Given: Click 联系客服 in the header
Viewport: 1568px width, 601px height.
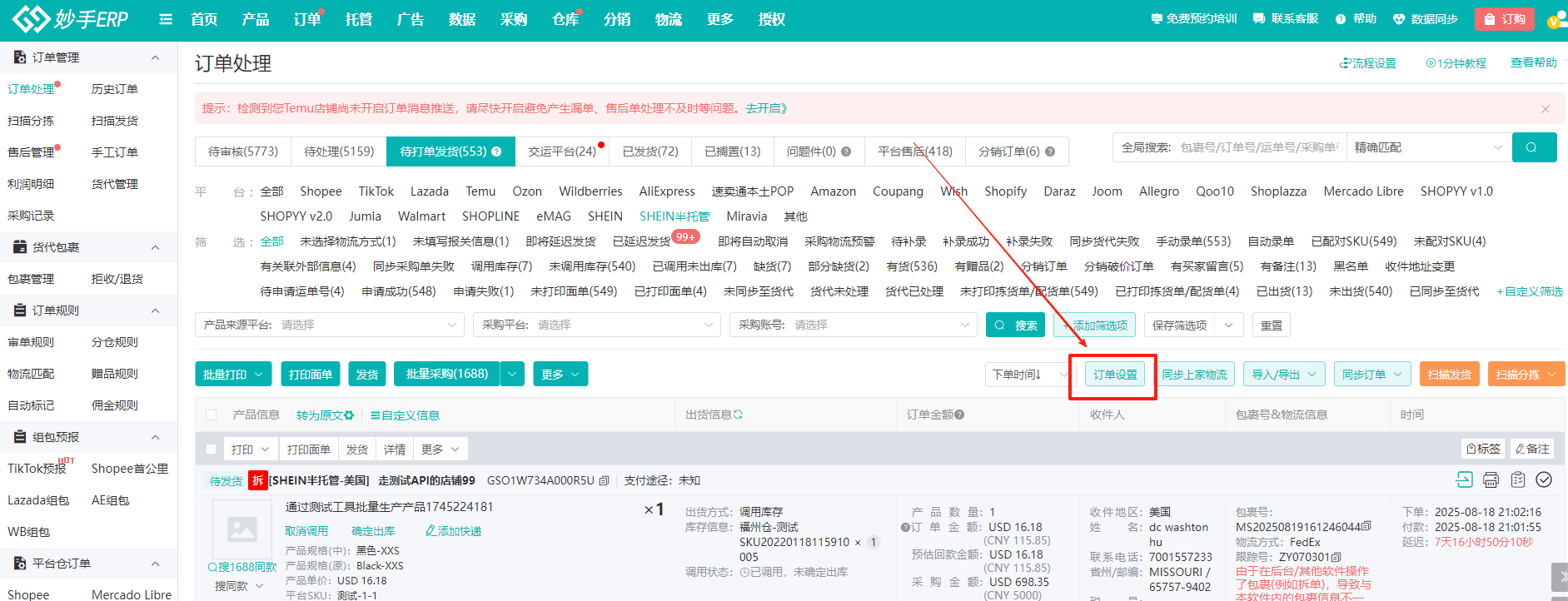Looking at the screenshot, I should [1286, 18].
